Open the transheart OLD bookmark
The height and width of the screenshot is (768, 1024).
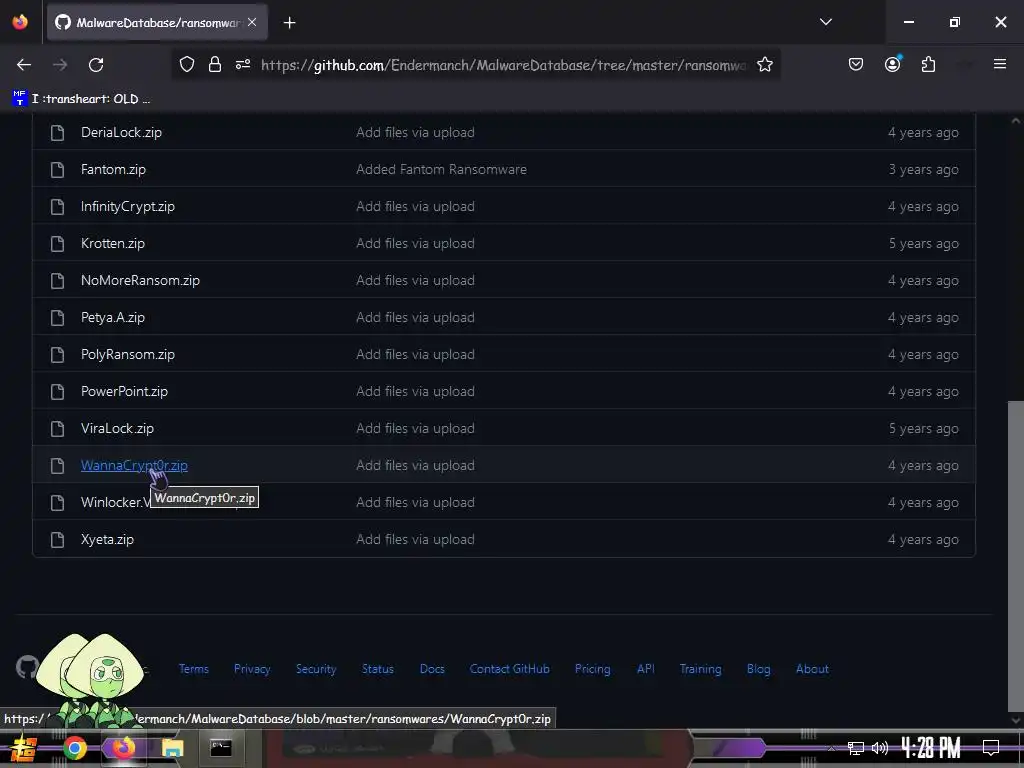(x=82, y=99)
